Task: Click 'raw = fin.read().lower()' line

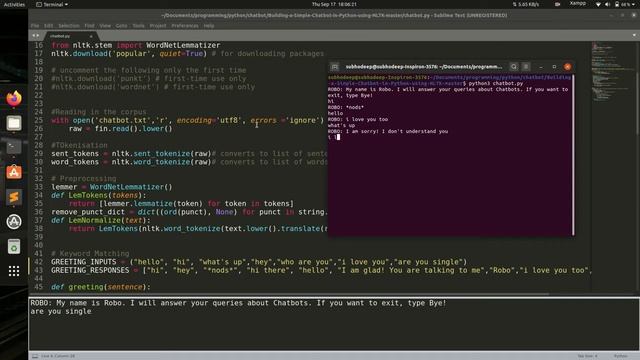Action: 120,129
